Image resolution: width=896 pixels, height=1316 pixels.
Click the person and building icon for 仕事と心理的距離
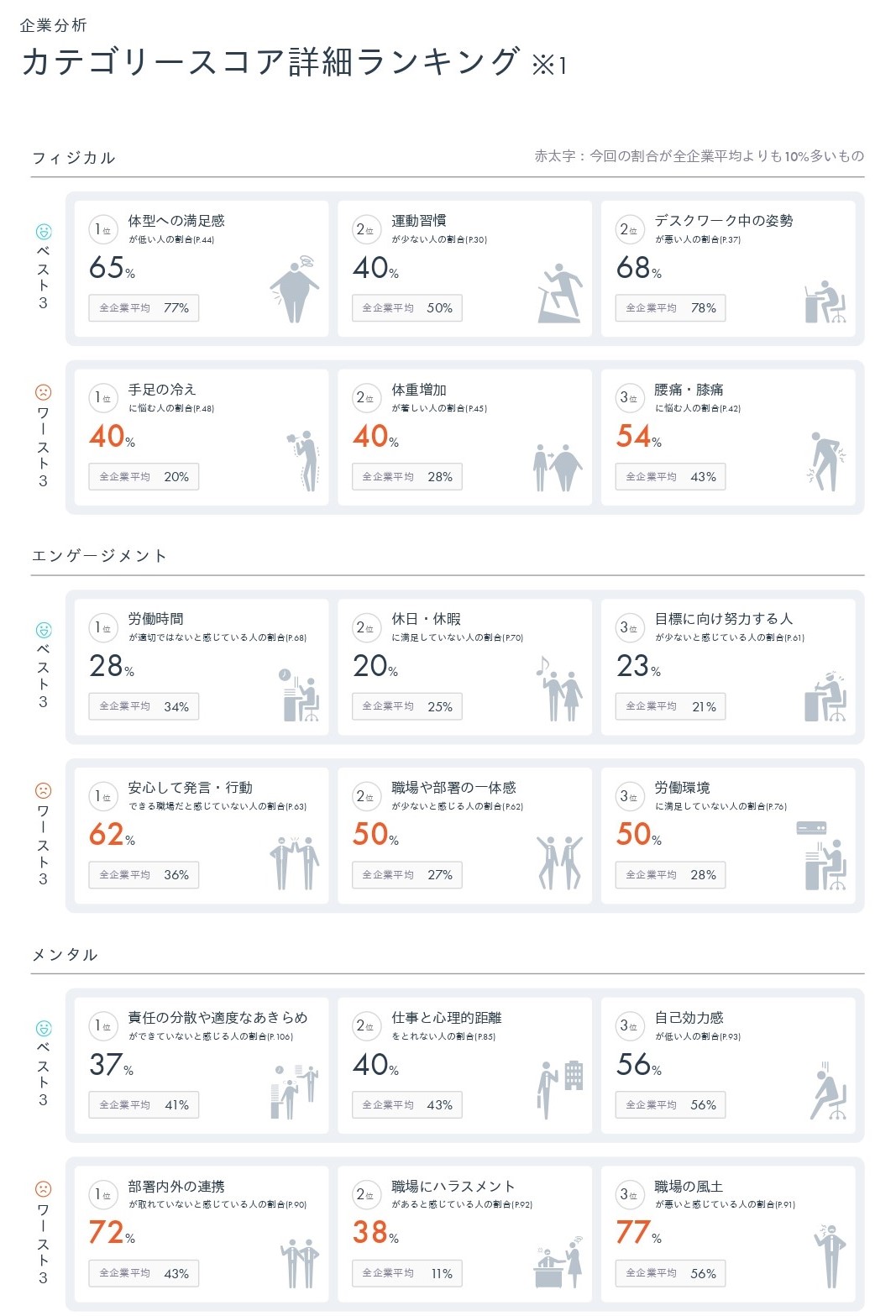(559, 1088)
